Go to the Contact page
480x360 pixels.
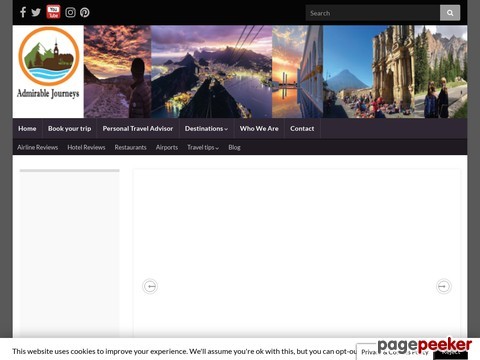click(302, 129)
